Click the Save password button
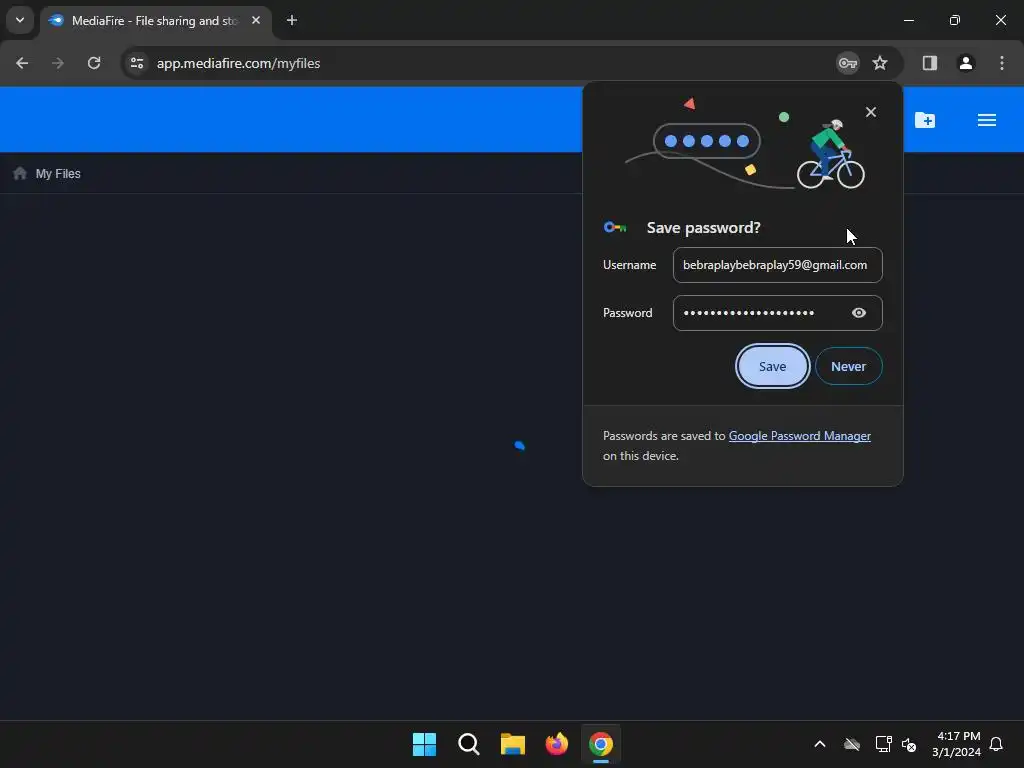The width and height of the screenshot is (1024, 768). click(773, 366)
